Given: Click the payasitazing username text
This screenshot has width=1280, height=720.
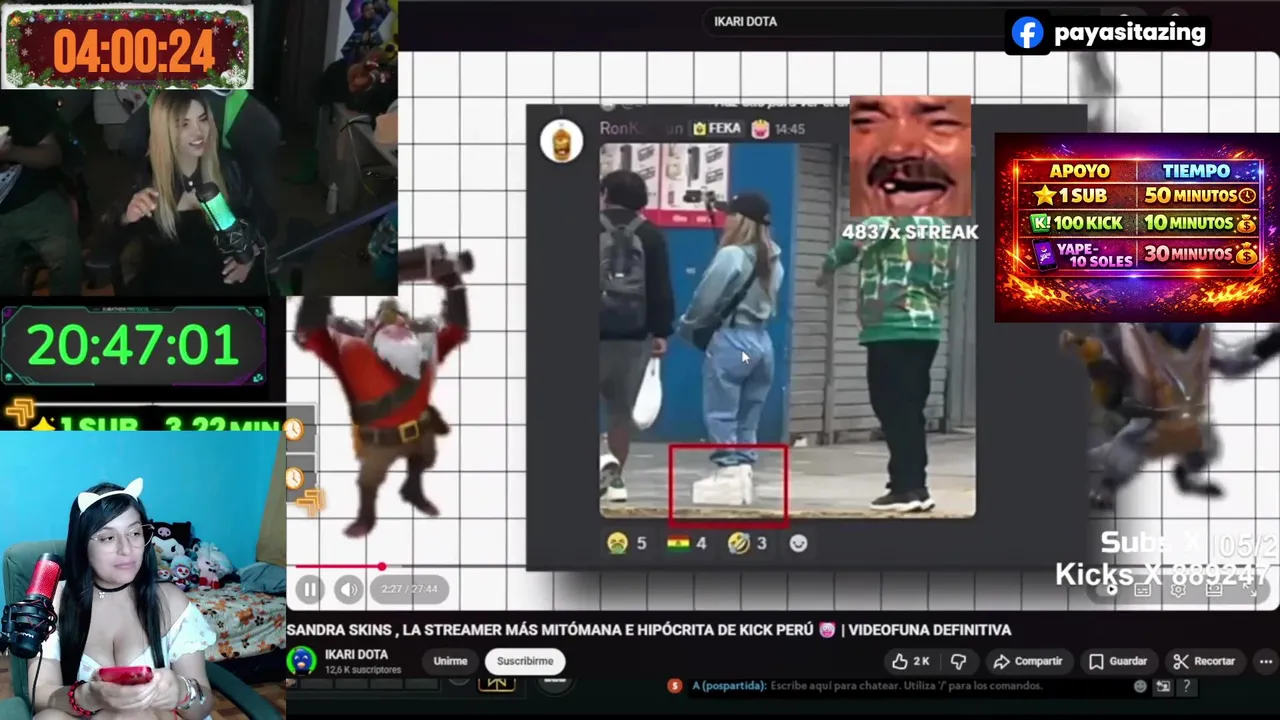Looking at the screenshot, I should click(1130, 33).
